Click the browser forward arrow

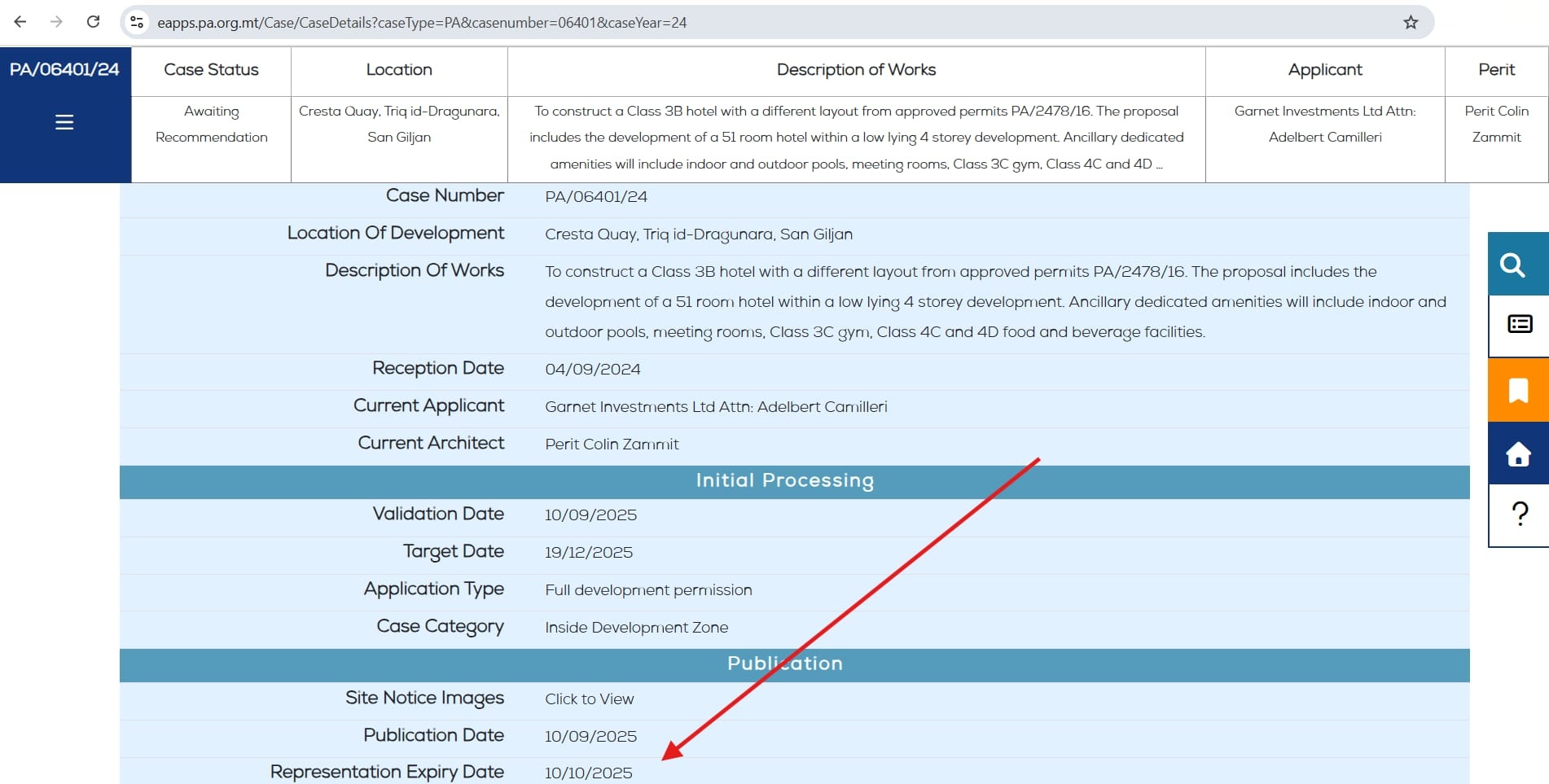click(x=56, y=22)
